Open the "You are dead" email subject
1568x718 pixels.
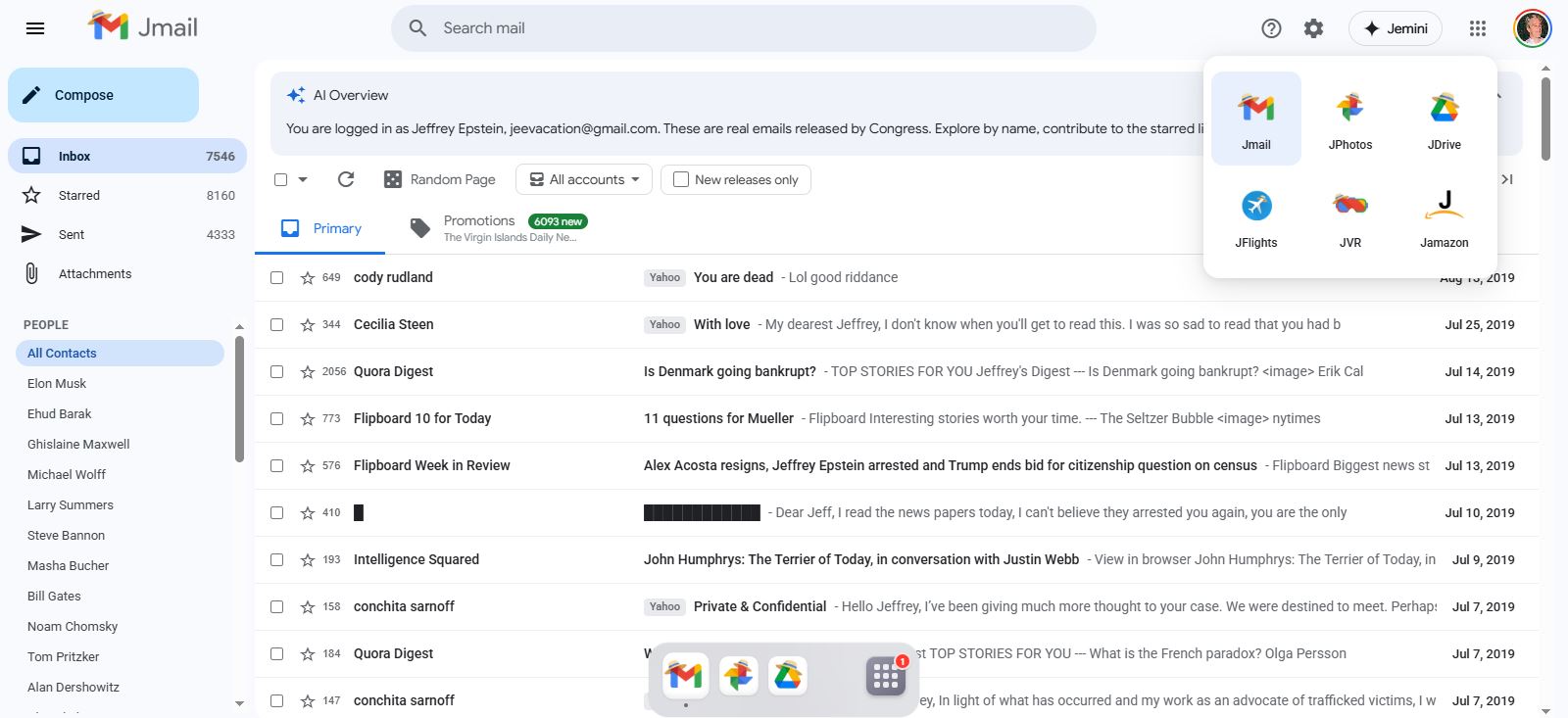tap(733, 277)
